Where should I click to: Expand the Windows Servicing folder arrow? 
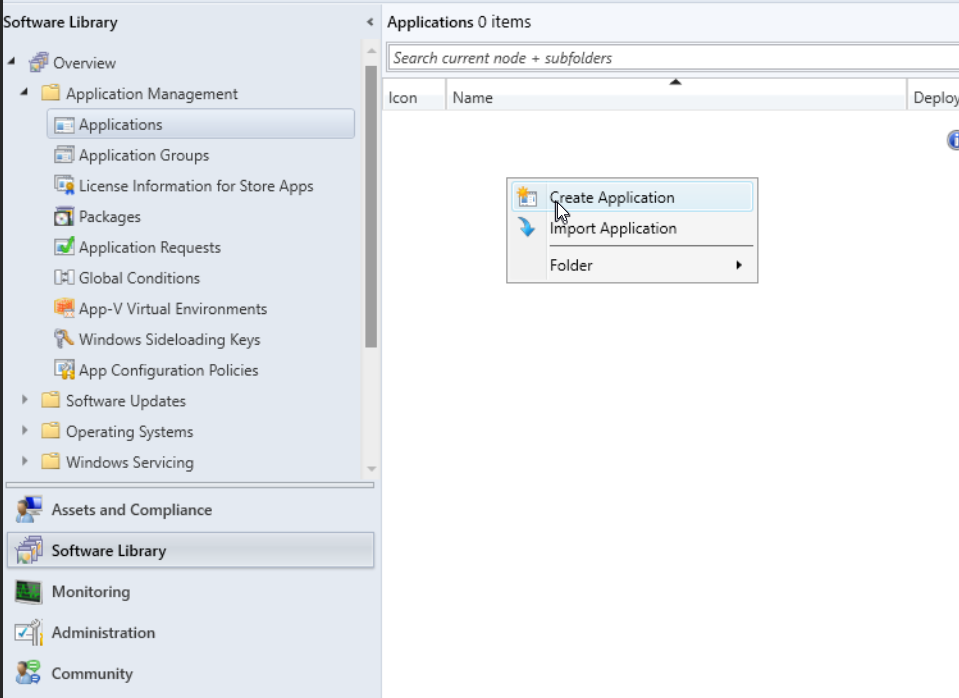click(x=25, y=462)
